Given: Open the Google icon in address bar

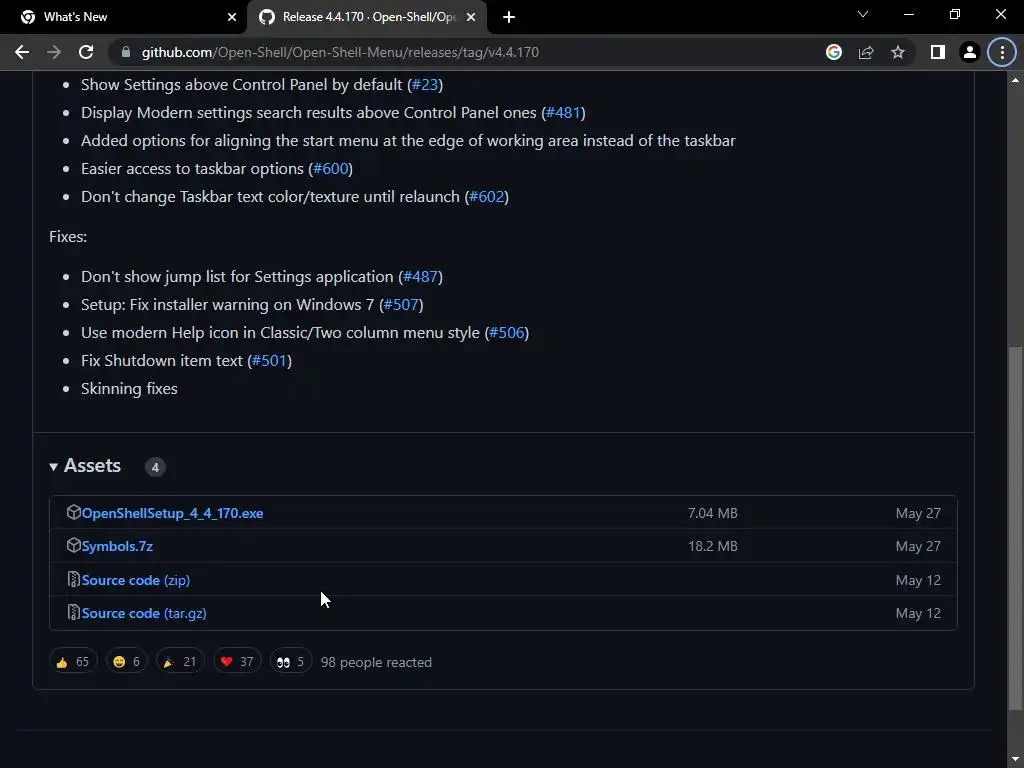Looking at the screenshot, I should pyautogui.click(x=833, y=52).
